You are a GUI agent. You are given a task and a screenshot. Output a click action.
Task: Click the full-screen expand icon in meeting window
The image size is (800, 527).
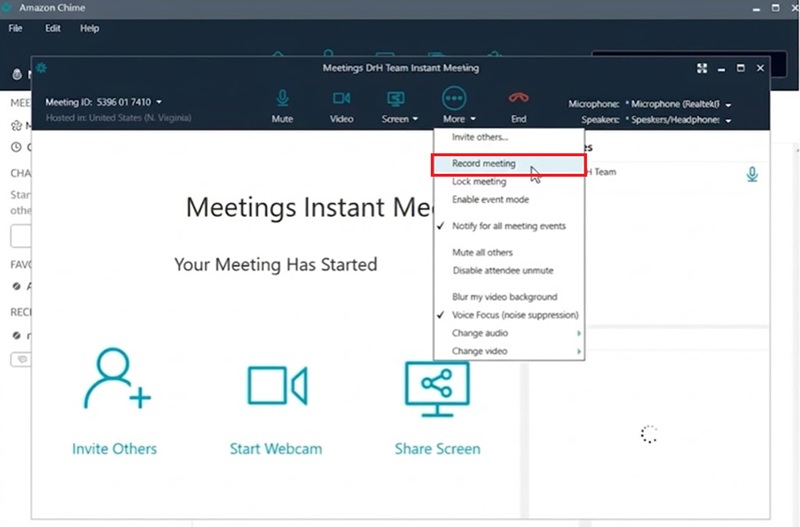[702, 68]
